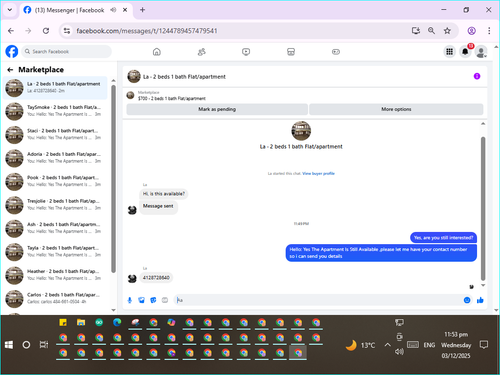View site information icon in address bar
This screenshot has width=500, height=375.
[x=67, y=31]
